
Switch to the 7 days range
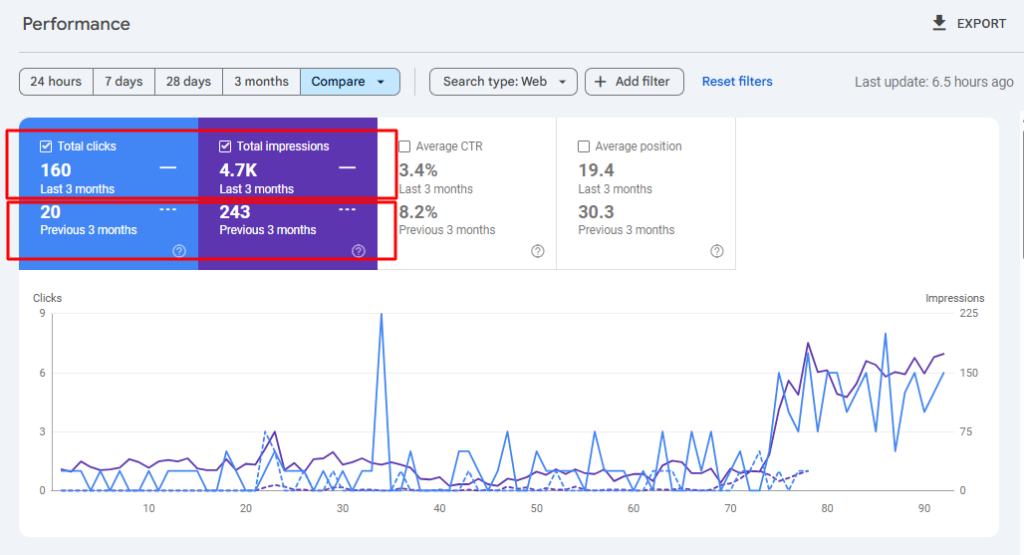(124, 82)
